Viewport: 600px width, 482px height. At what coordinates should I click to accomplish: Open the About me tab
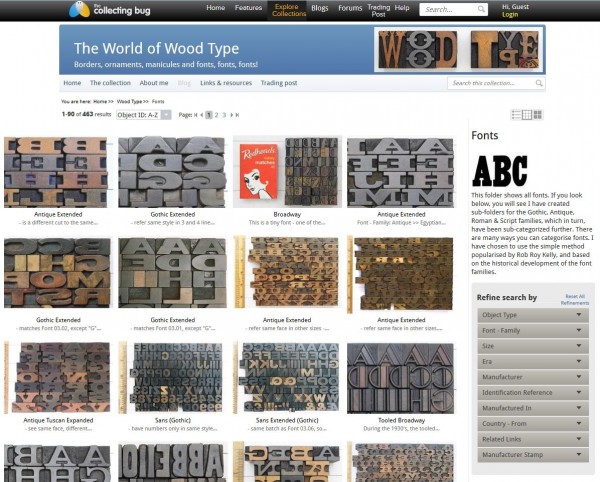tap(154, 83)
